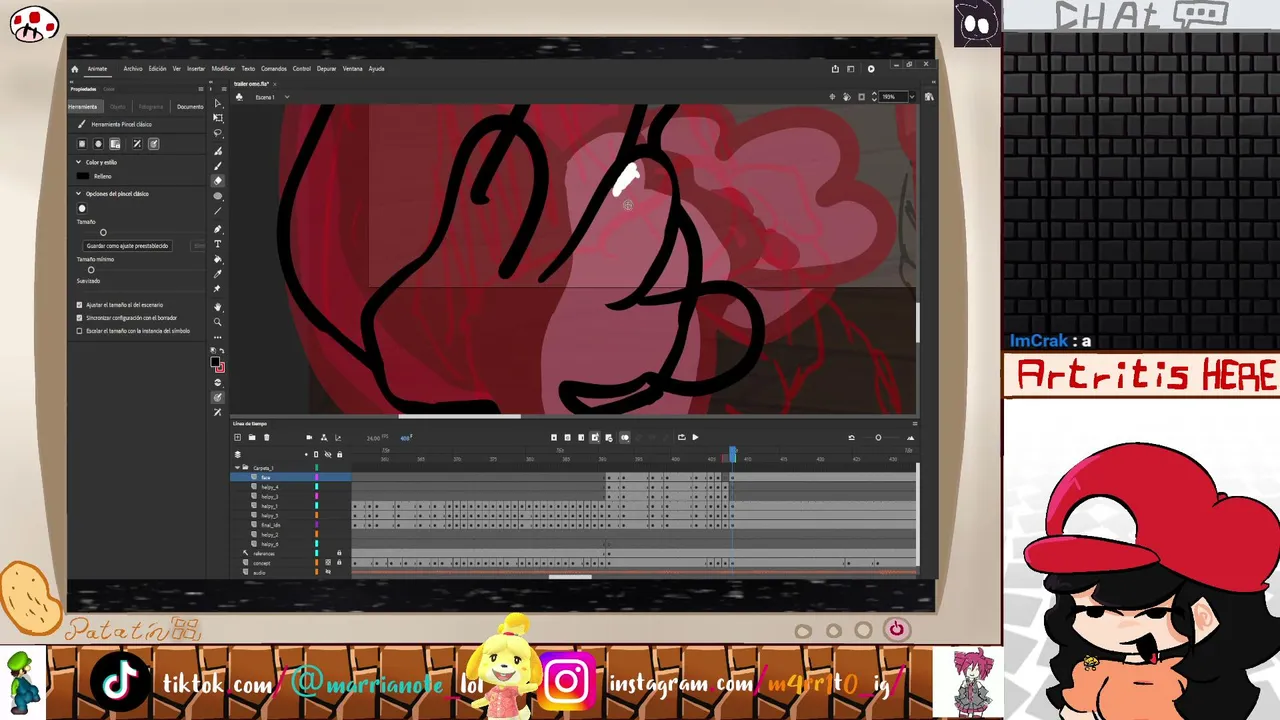The image size is (1280, 720).
Task: Collapse Carpeta_1 folder in timeline
Action: (238, 468)
